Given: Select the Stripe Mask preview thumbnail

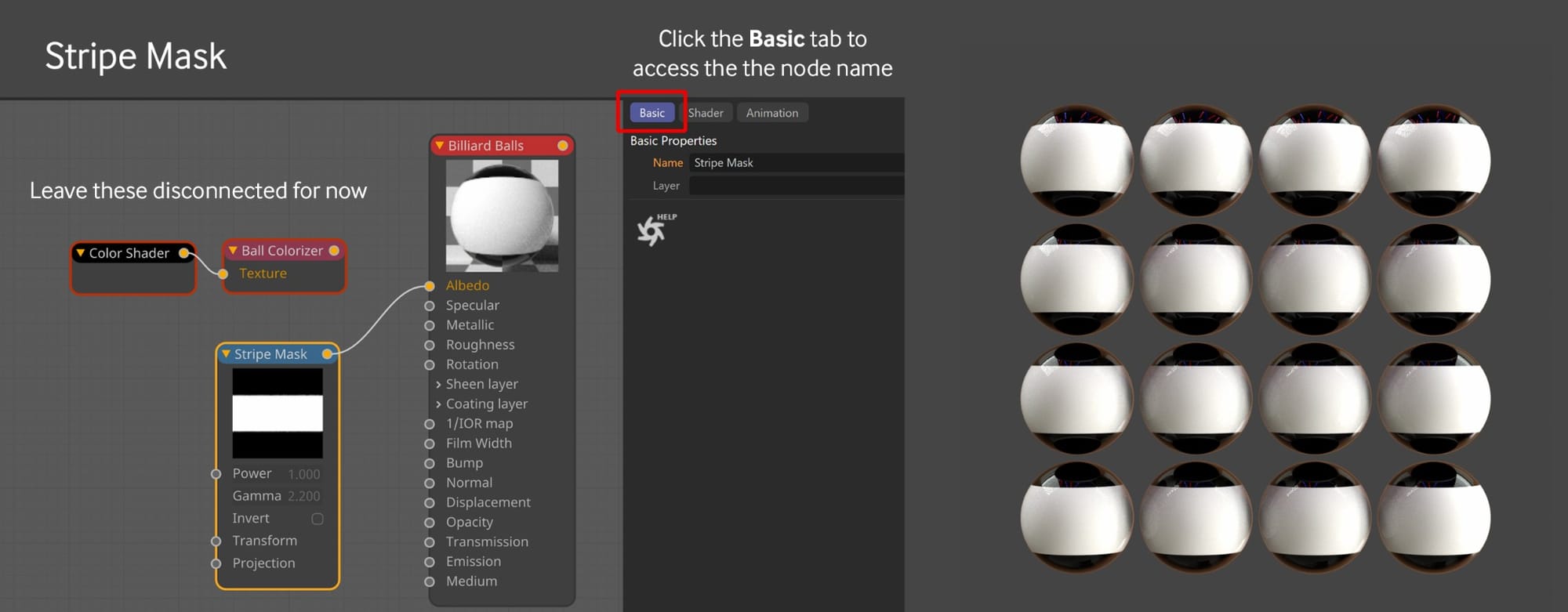Looking at the screenshot, I should point(278,414).
